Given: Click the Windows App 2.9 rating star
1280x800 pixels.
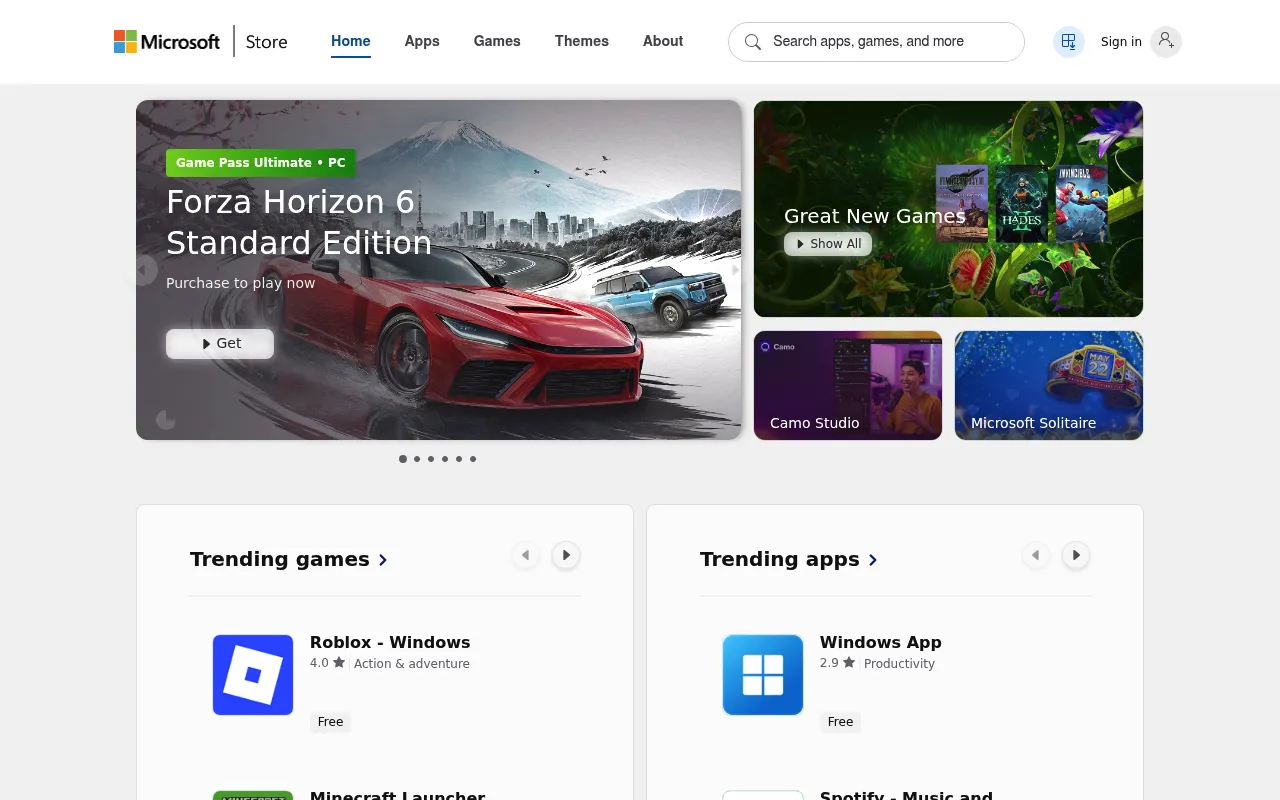Looking at the screenshot, I should 849,662.
